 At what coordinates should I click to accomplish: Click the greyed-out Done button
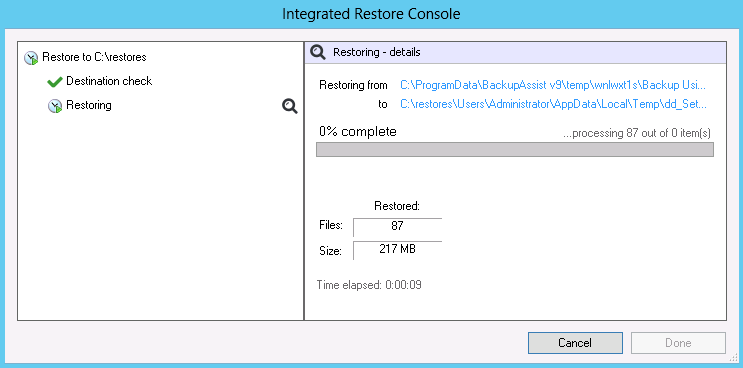[x=678, y=343]
